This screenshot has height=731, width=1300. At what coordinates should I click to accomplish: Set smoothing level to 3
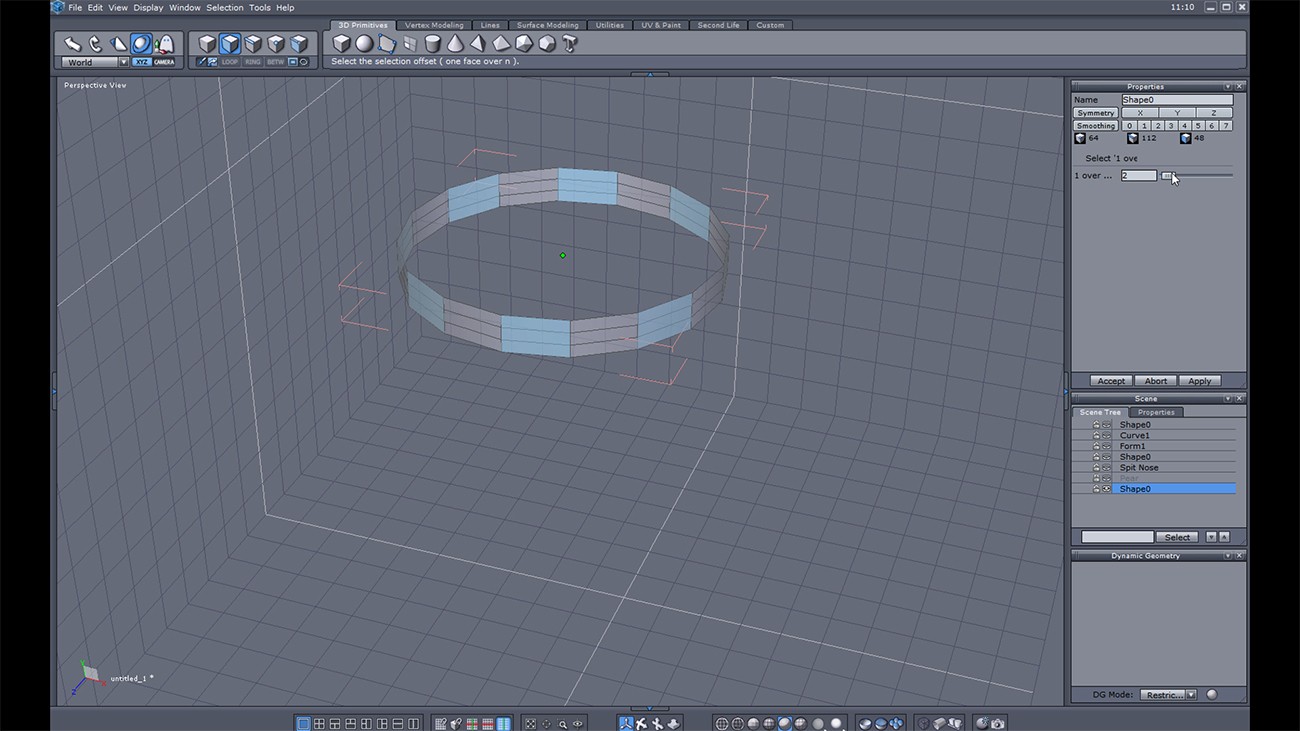coord(1171,126)
